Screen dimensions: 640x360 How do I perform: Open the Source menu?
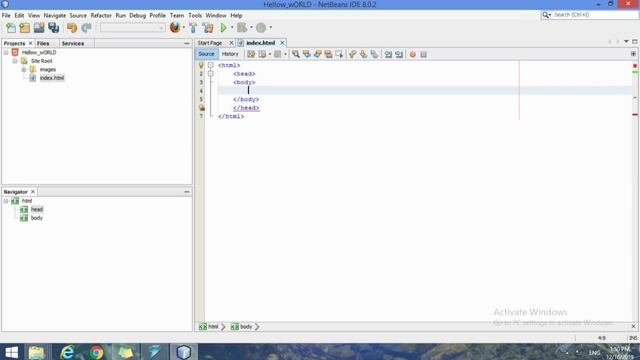click(x=78, y=16)
